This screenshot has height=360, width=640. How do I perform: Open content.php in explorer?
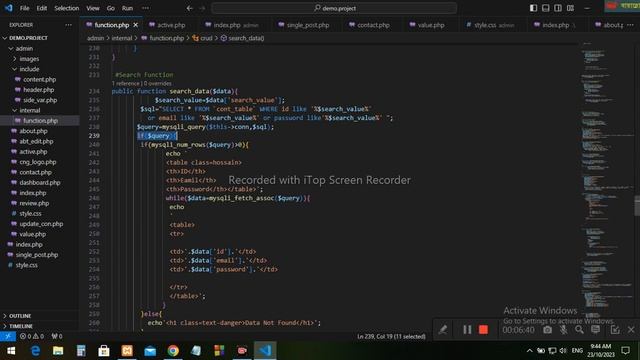[x=40, y=79]
